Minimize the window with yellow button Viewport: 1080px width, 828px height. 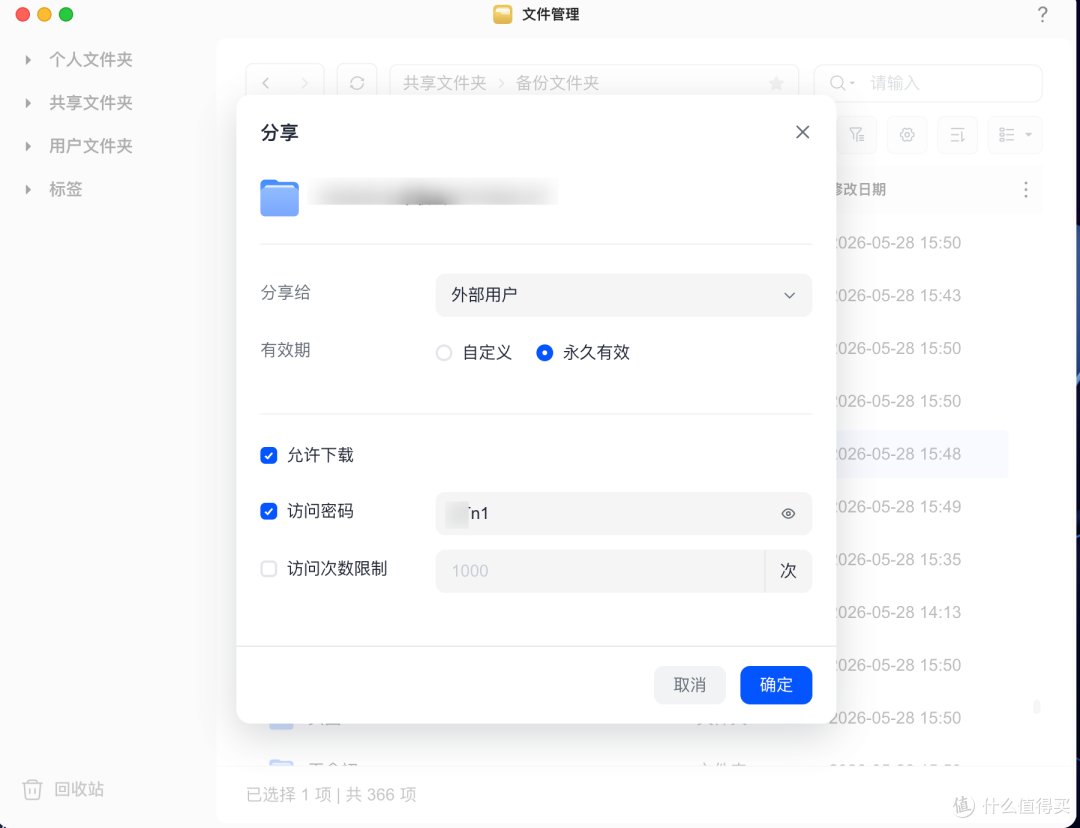(44, 14)
